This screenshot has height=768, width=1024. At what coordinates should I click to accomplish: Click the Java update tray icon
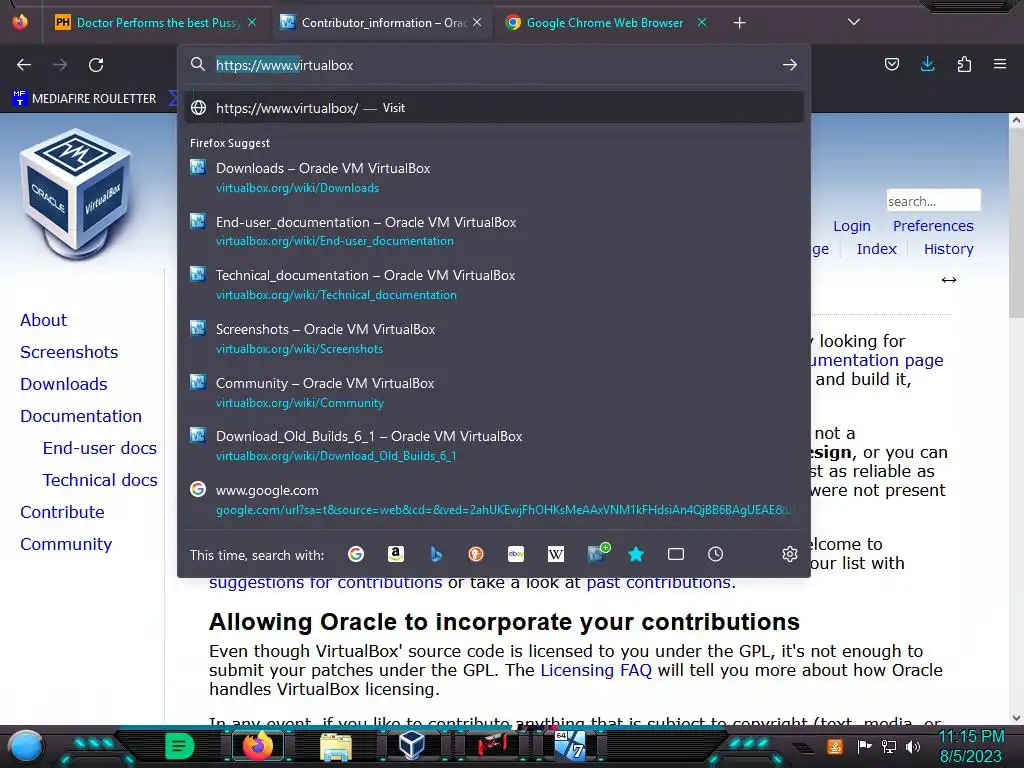[x=835, y=746]
